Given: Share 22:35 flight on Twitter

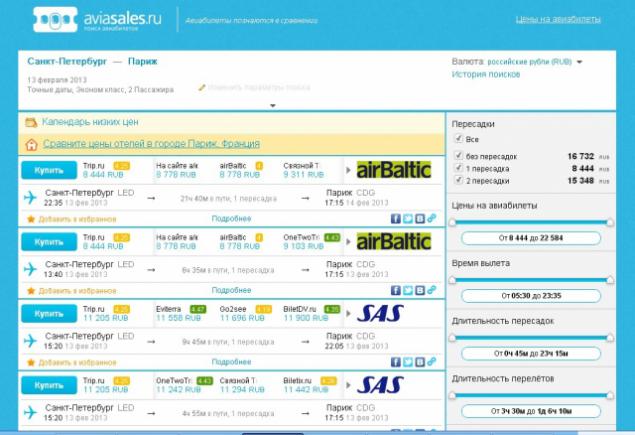Looking at the screenshot, I should coord(408,219).
